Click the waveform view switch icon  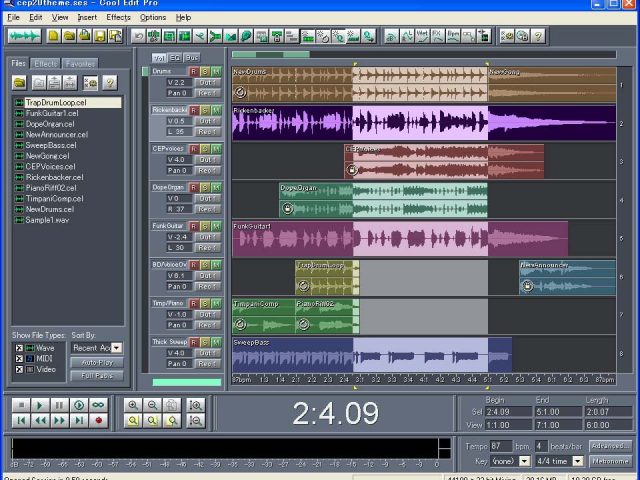[x=25, y=36]
